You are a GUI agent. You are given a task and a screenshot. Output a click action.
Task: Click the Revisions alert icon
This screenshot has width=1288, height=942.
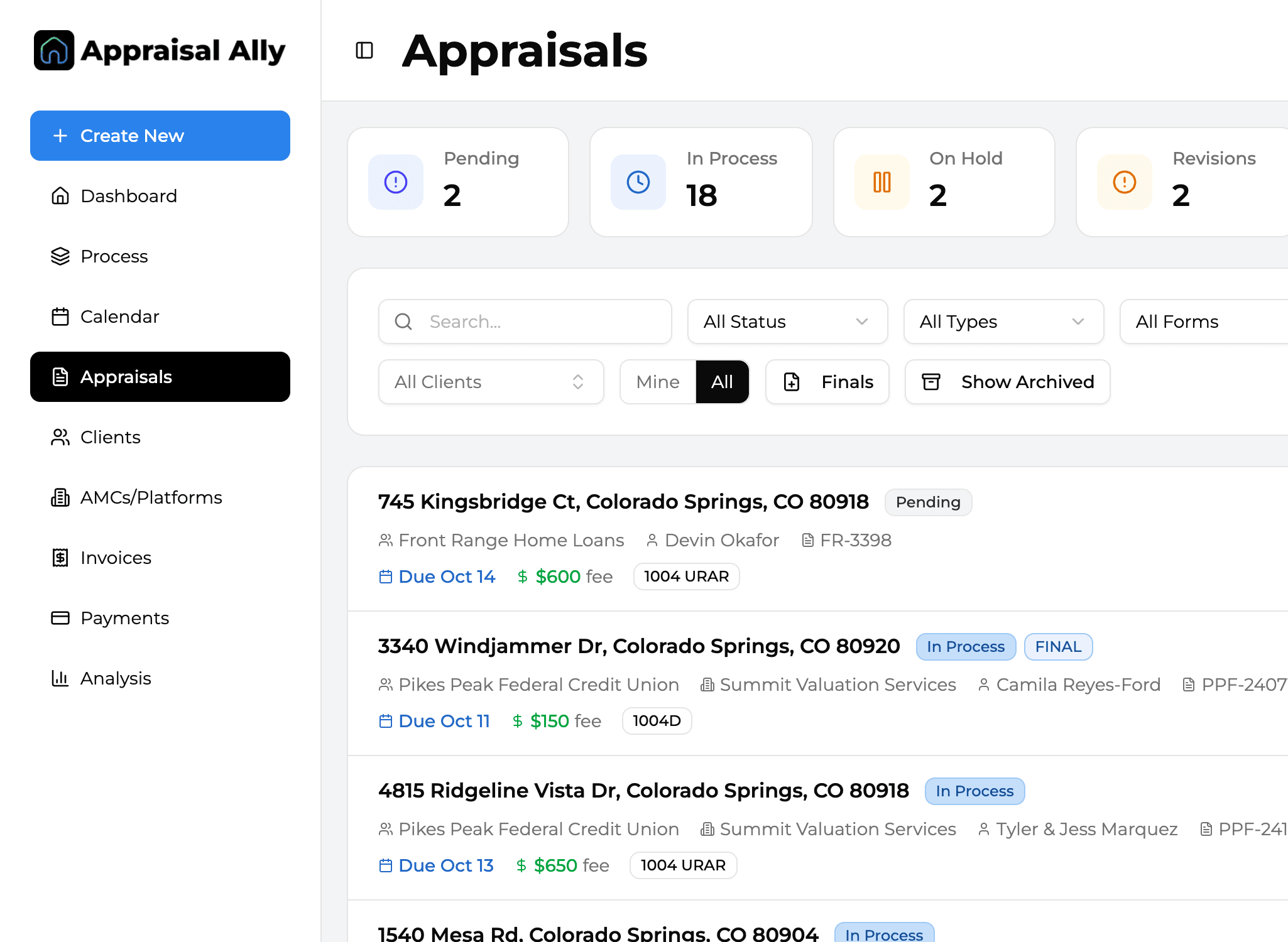(1125, 182)
